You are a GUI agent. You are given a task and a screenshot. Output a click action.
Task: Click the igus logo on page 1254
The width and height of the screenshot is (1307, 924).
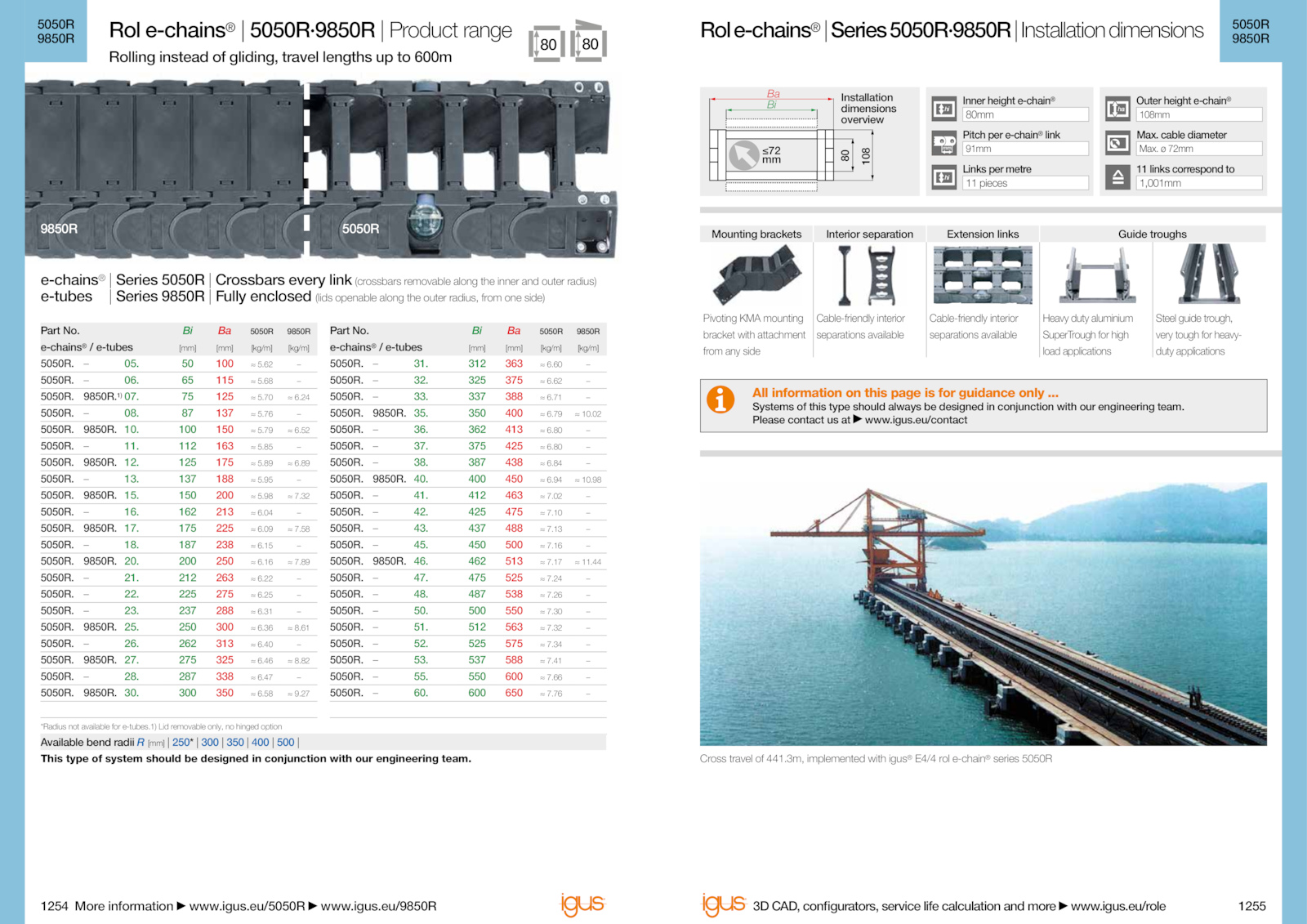tap(582, 904)
